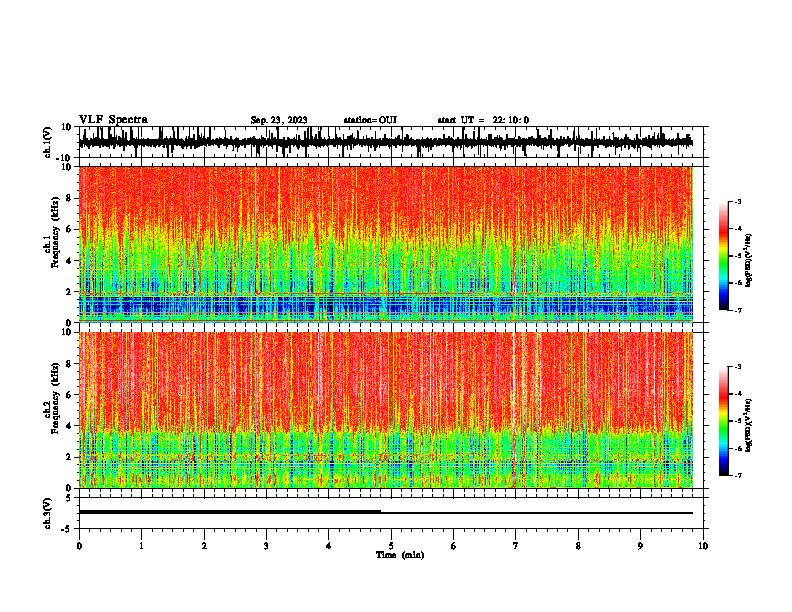Click the ch.1(V) waveform axis label
The image size is (792, 612).
tap(48, 142)
